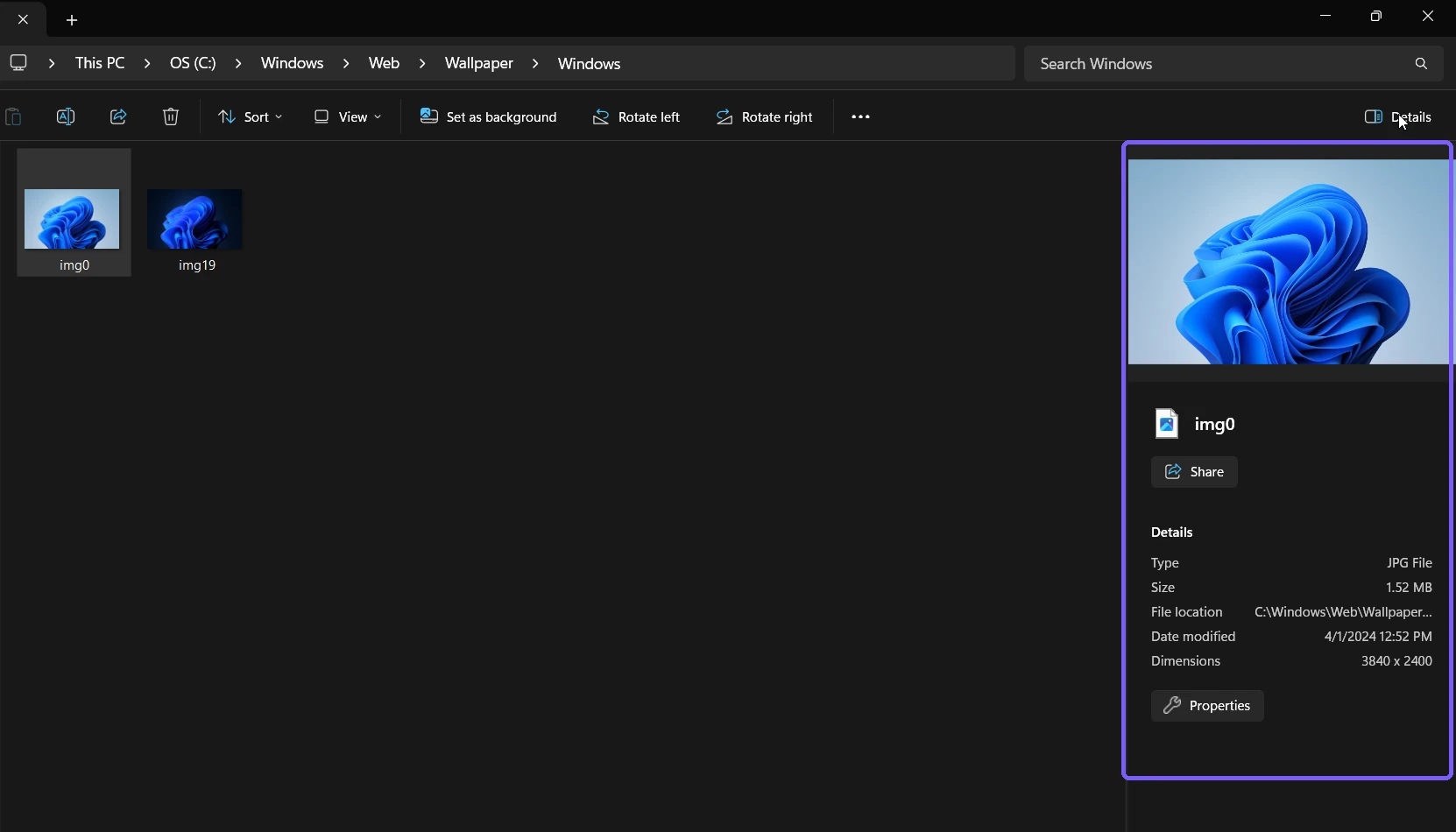Click last Windows breadcrumb in address bar
The image size is (1456, 832).
point(589,63)
